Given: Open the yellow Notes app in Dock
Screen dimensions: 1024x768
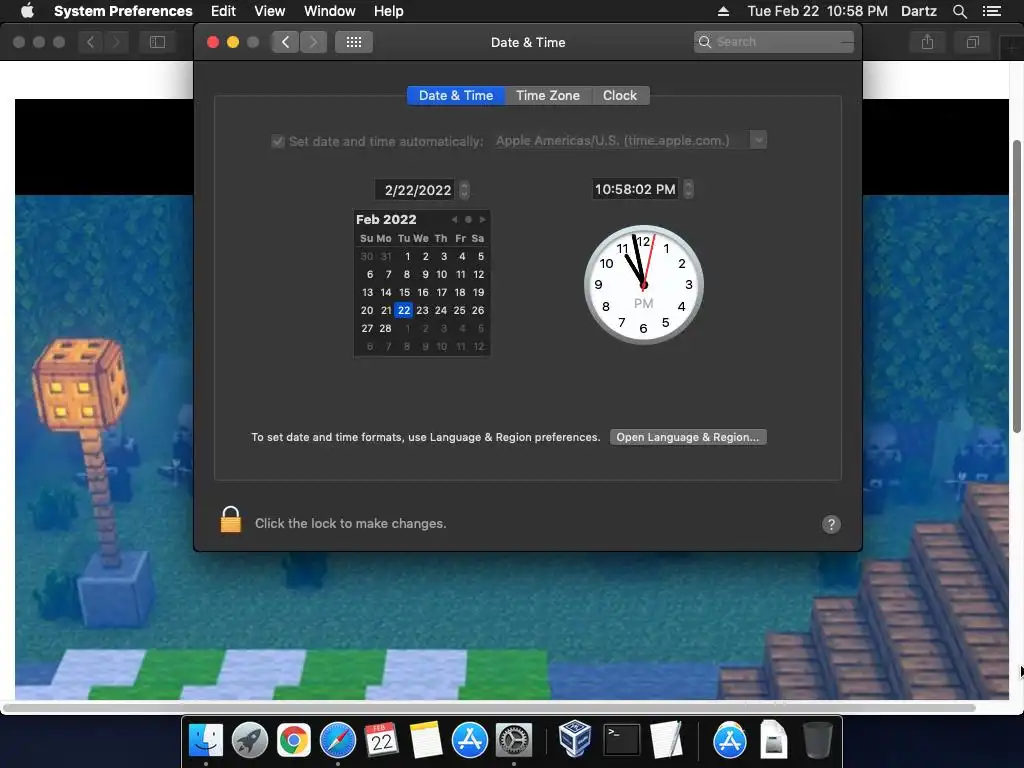Looking at the screenshot, I should click(426, 741).
